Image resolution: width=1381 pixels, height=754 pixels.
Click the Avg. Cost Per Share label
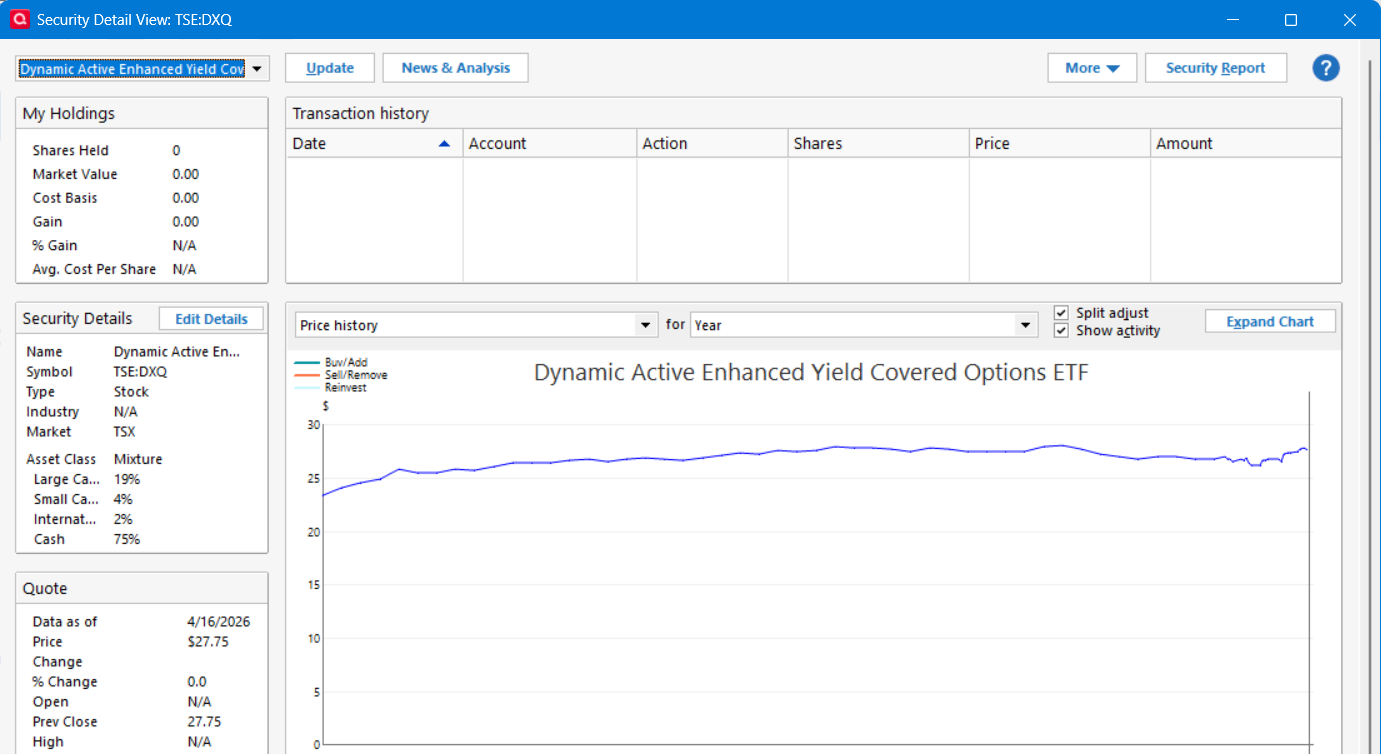tap(94, 270)
